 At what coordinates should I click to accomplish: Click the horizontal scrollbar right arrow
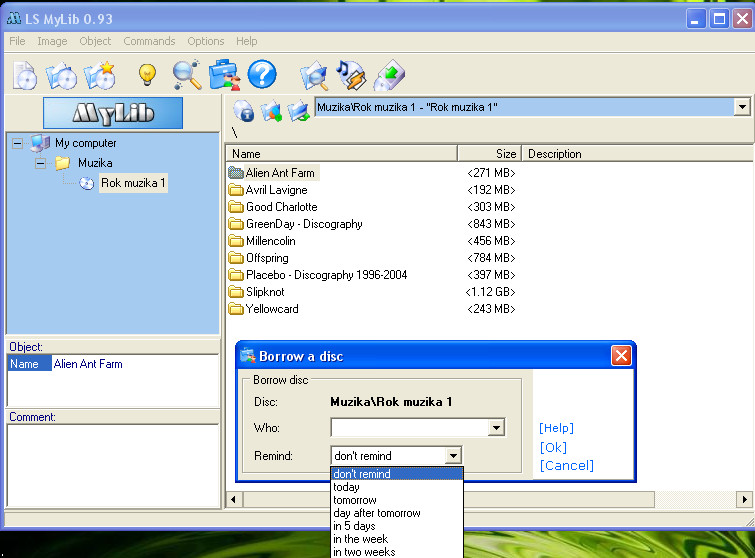click(744, 499)
